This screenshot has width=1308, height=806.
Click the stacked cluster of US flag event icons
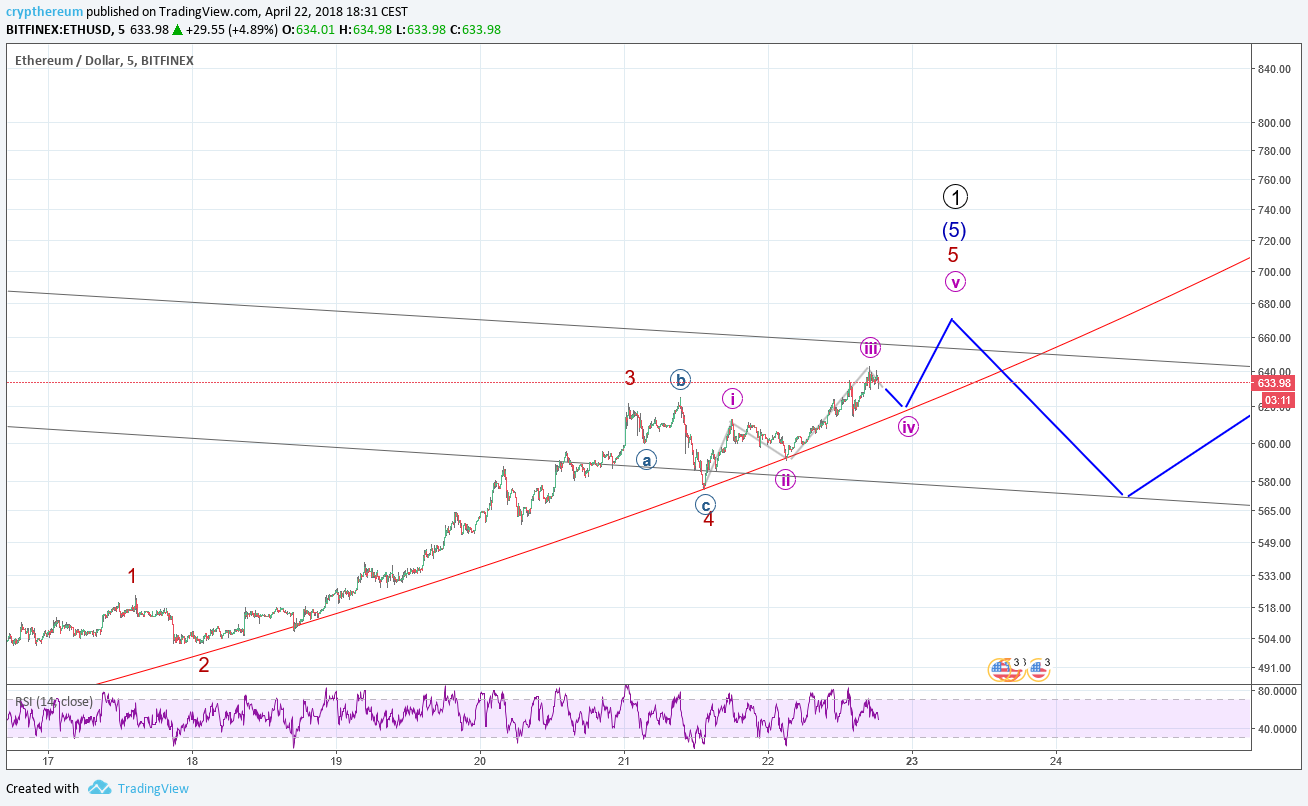pos(1006,670)
